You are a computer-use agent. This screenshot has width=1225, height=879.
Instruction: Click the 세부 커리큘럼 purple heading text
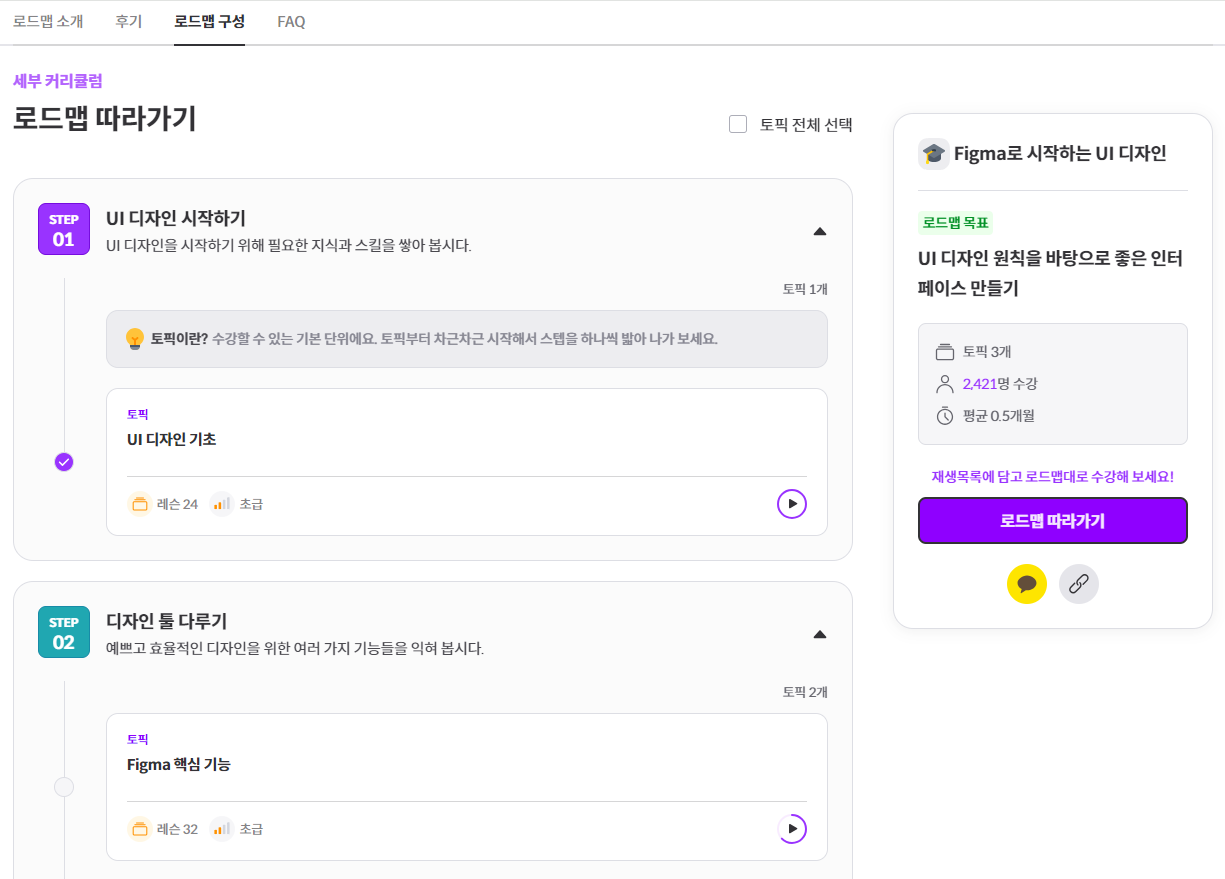pyautogui.click(x=58, y=81)
